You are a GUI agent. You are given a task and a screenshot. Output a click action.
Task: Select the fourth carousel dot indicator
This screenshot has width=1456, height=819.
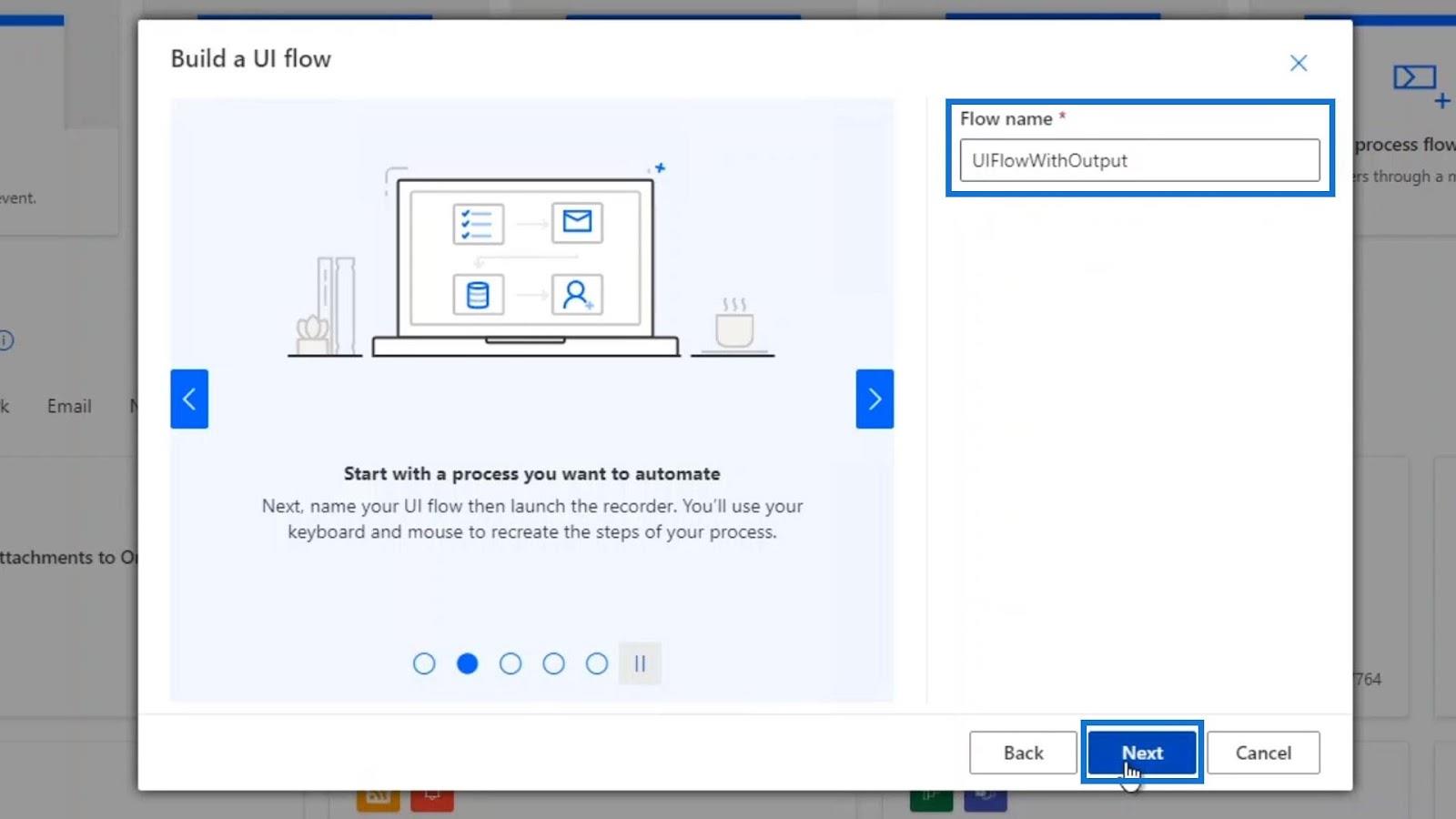553,663
